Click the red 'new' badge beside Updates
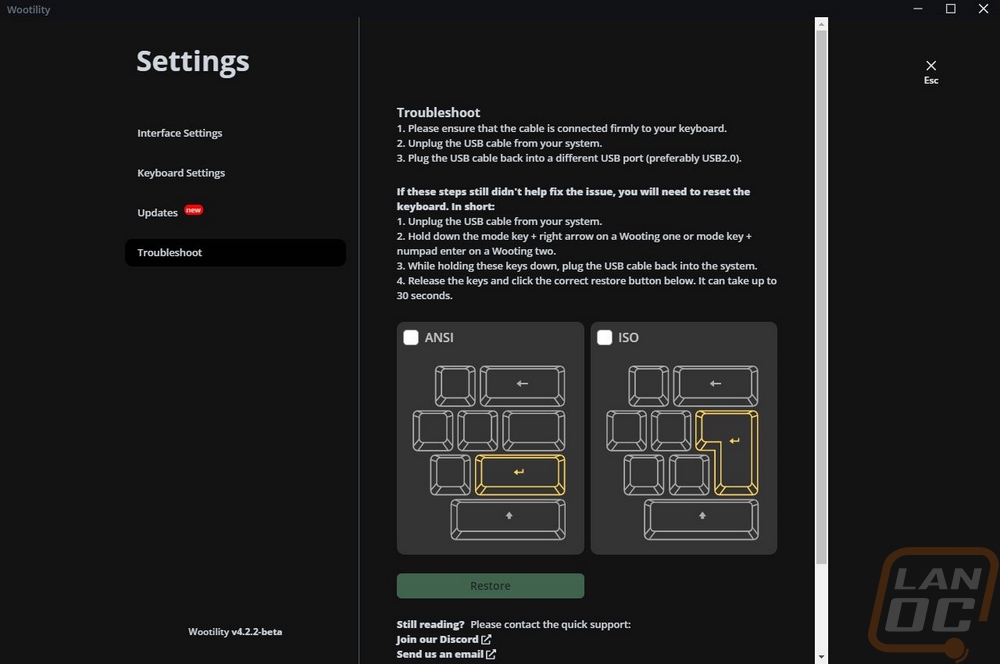The width and height of the screenshot is (1000, 664). [194, 210]
